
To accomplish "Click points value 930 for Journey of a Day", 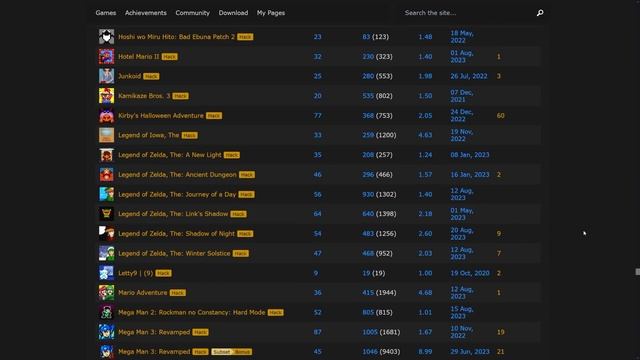I will pyautogui.click(x=368, y=194).
